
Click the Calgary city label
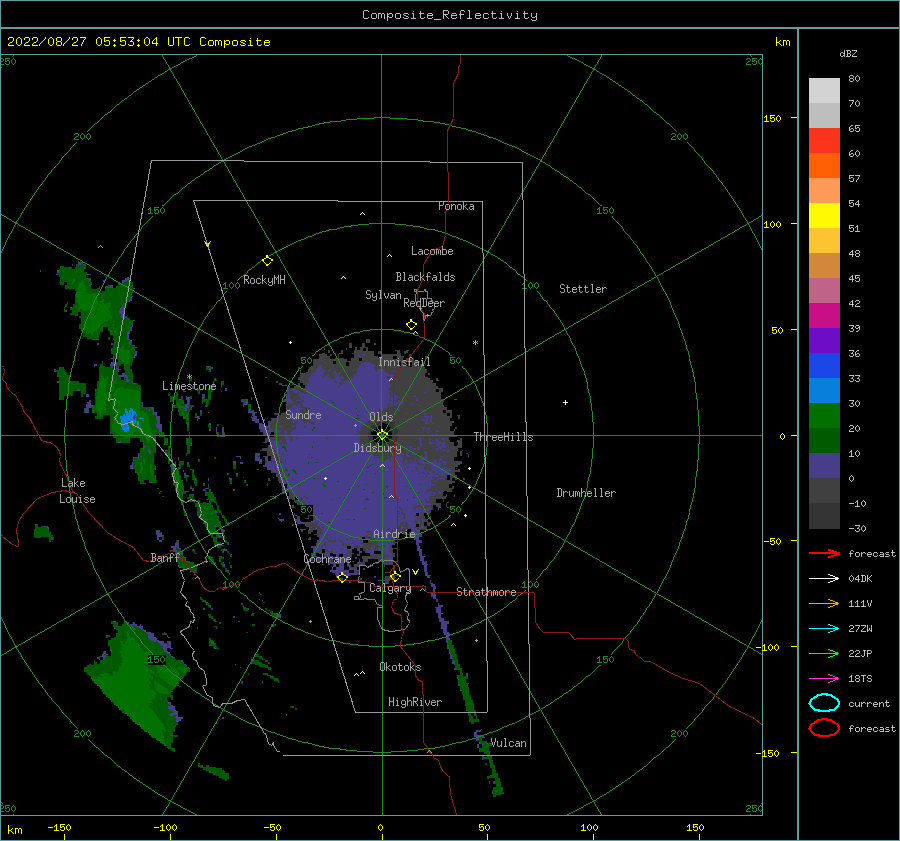pyautogui.click(x=390, y=588)
